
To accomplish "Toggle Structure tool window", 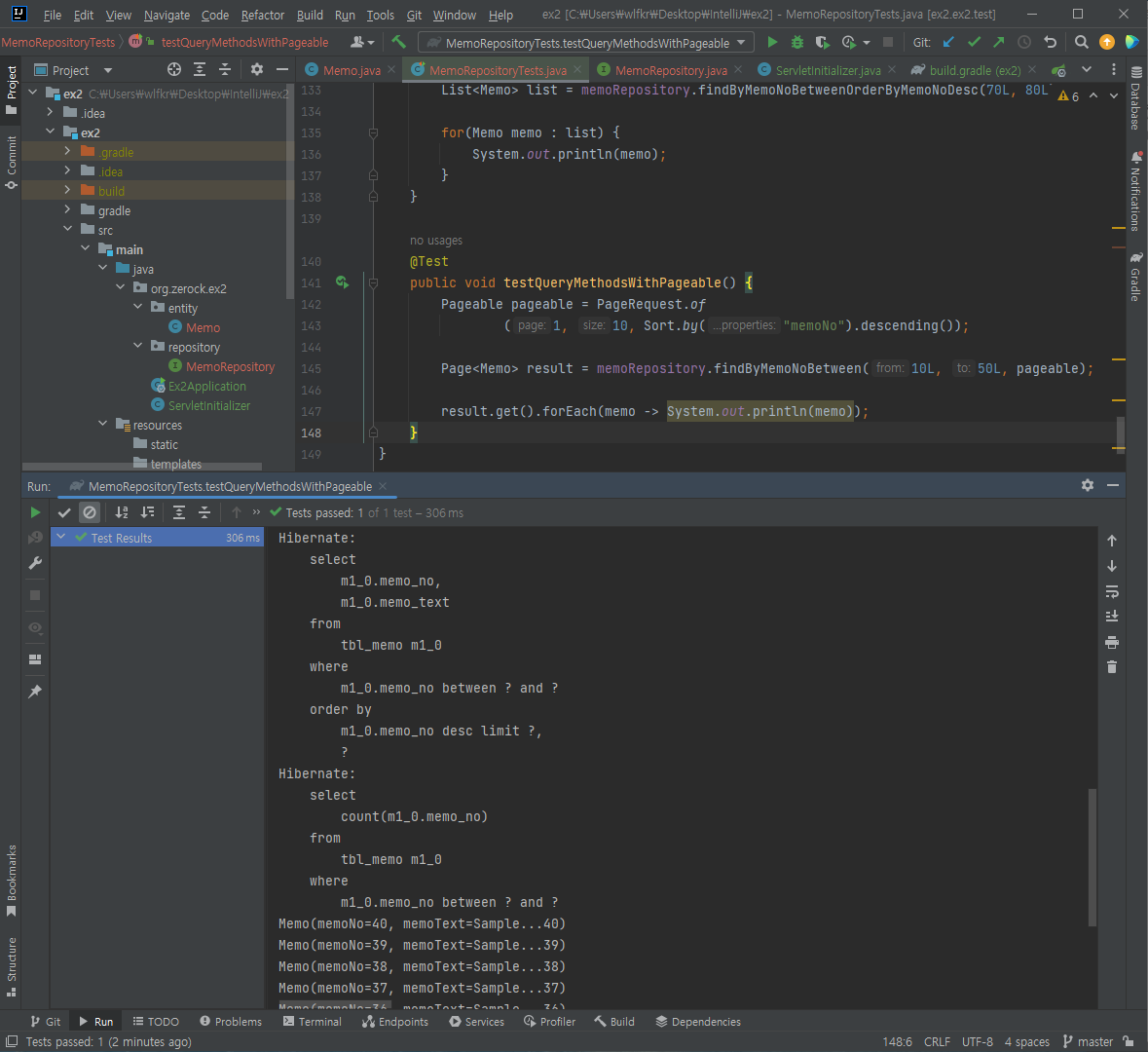I will pyautogui.click(x=11, y=966).
